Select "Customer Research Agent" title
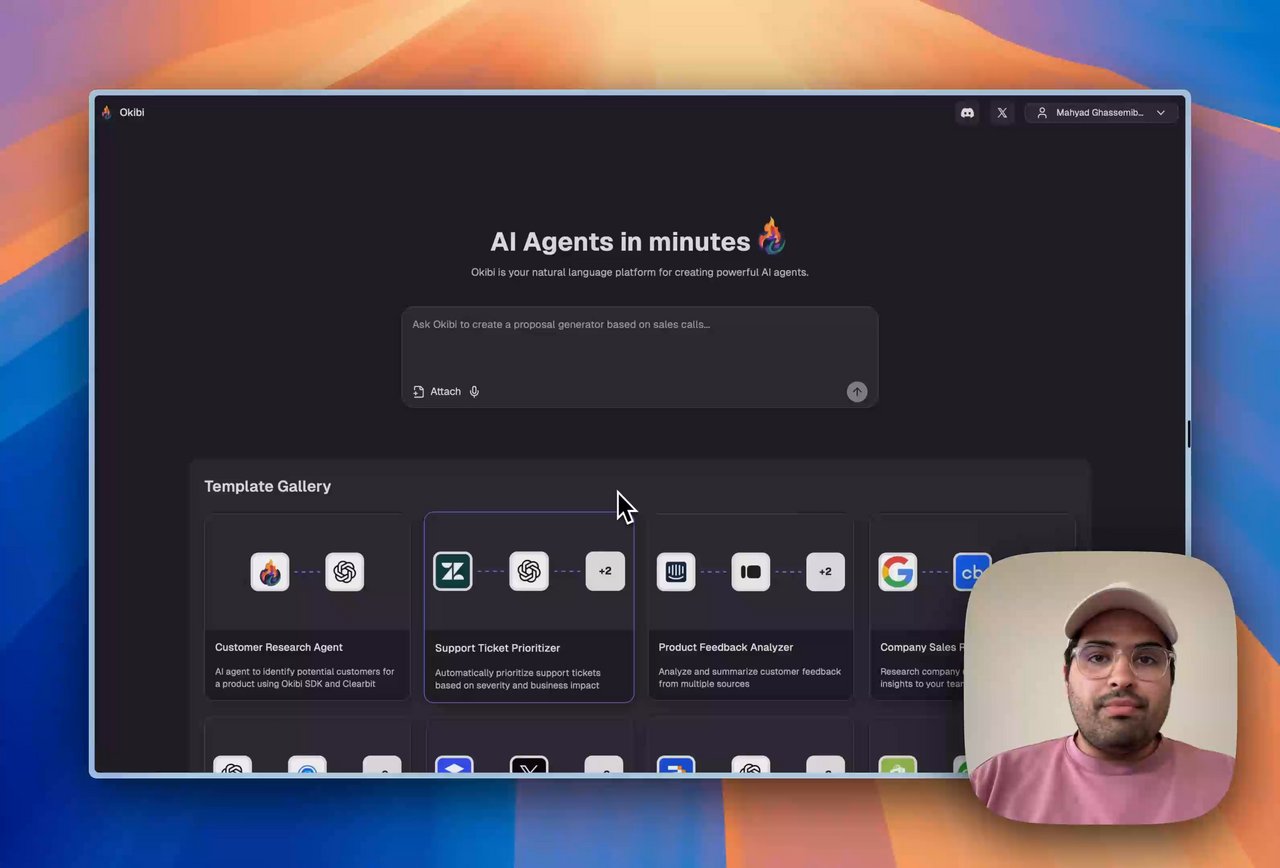The height and width of the screenshot is (868, 1280). (x=279, y=647)
